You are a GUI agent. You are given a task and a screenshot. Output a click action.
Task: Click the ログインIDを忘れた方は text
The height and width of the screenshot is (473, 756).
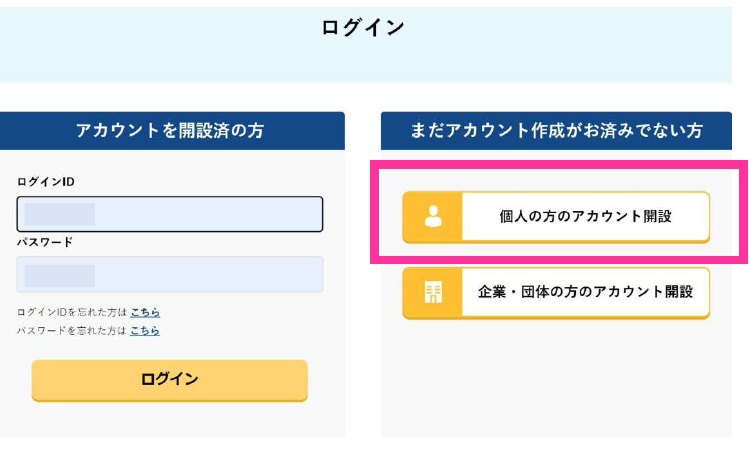[x=72, y=312]
